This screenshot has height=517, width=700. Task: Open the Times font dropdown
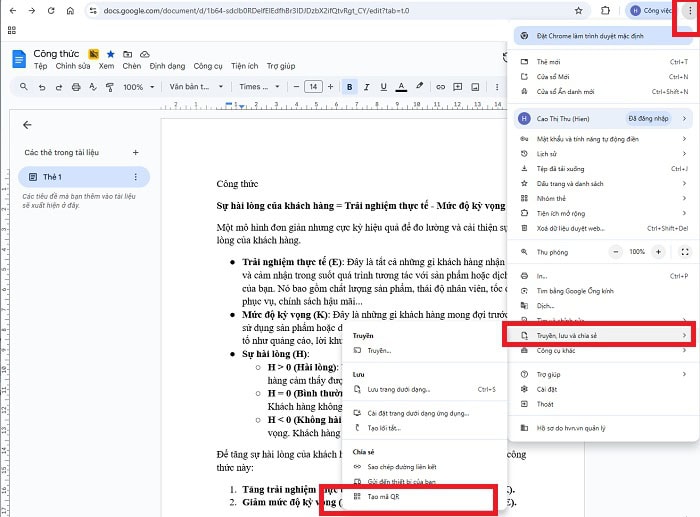coord(259,87)
